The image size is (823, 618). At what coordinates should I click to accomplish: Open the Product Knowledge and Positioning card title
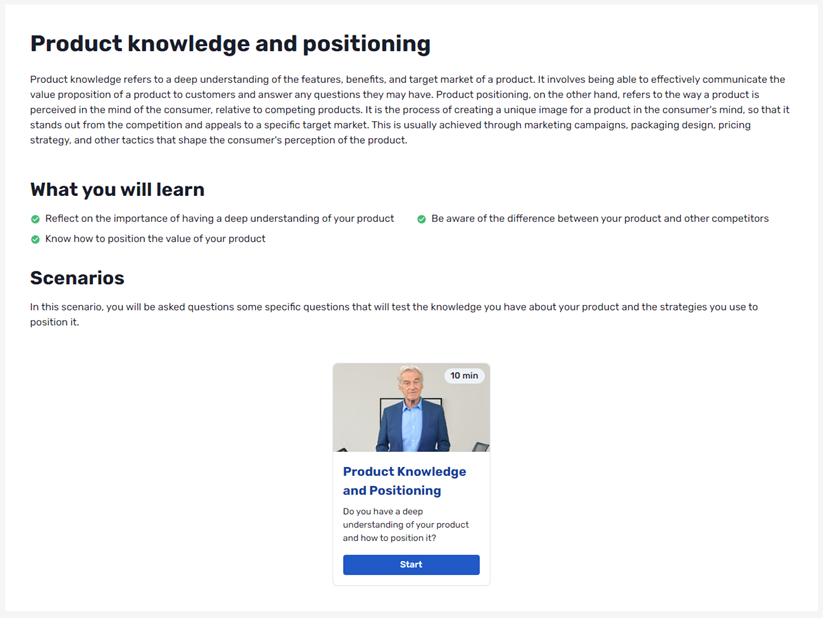click(x=404, y=481)
